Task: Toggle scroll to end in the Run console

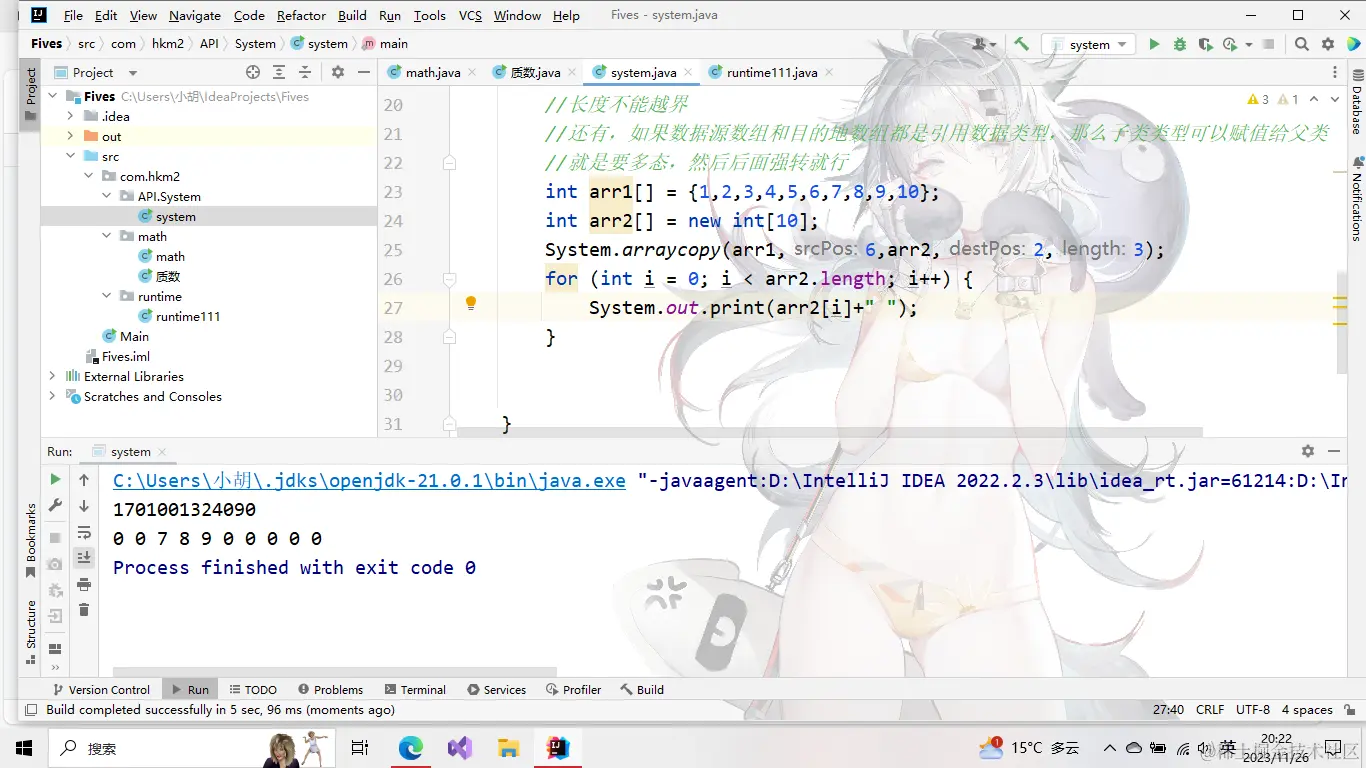Action: pyautogui.click(x=84, y=558)
